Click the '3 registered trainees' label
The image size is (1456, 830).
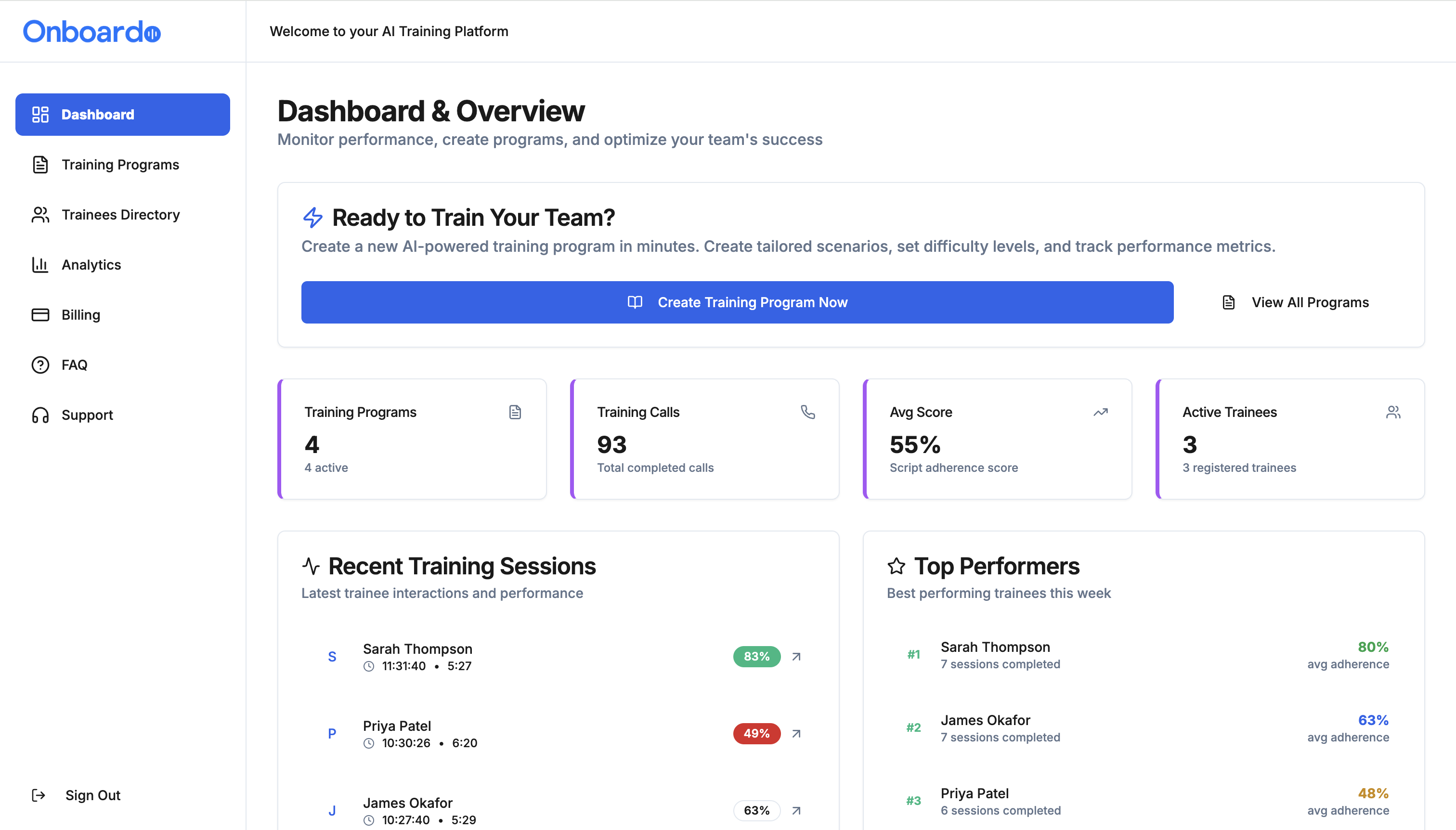[1239, 467]
